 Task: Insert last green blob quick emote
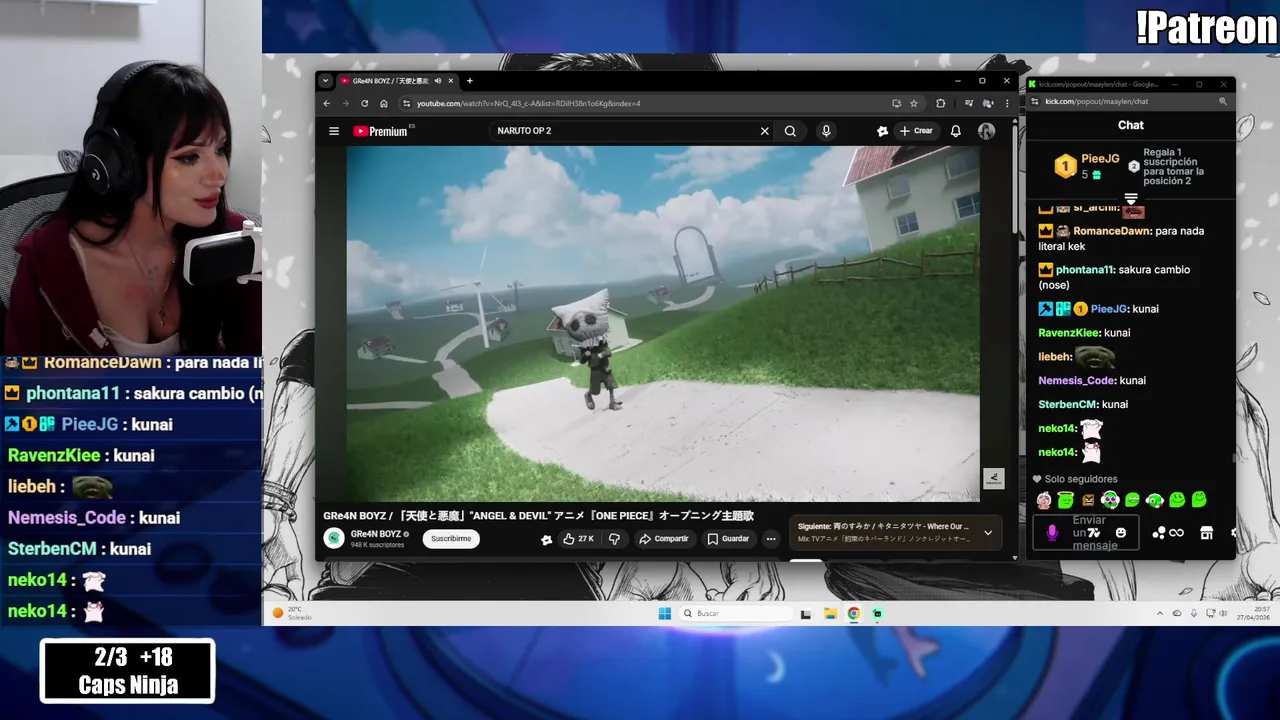tap(1199, 500)
